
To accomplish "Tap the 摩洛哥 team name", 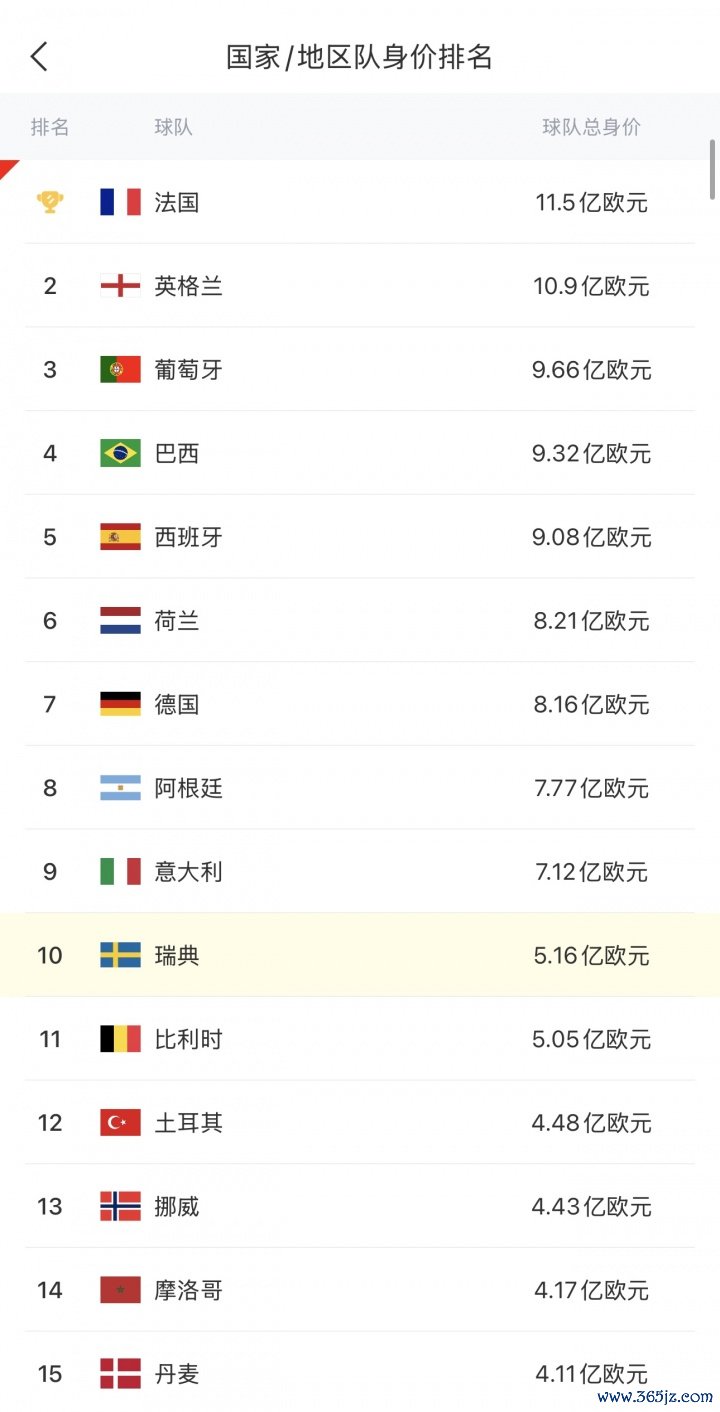I will click(188, 1290).
